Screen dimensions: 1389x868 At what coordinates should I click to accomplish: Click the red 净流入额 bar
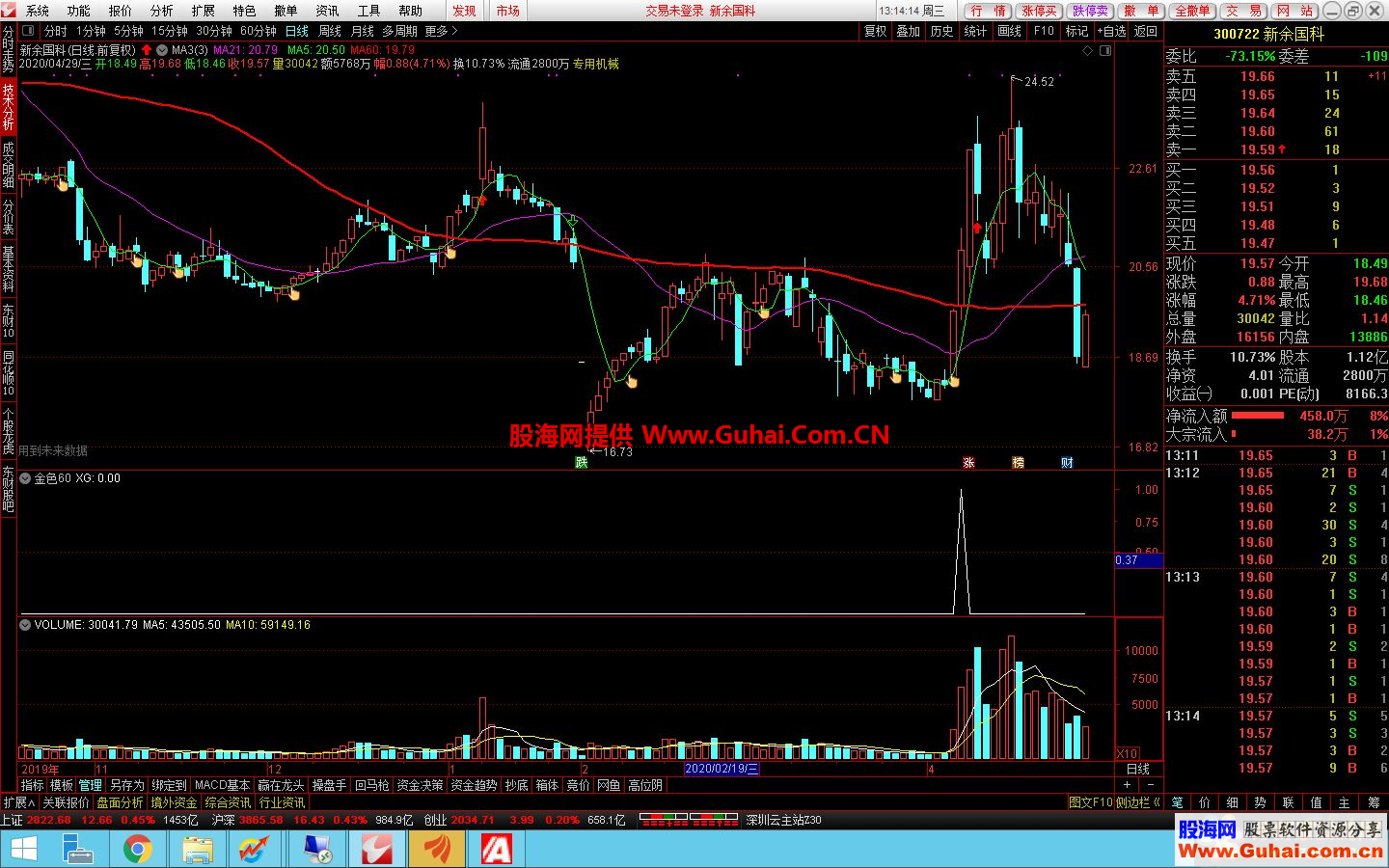click(x=1258, y=416)
